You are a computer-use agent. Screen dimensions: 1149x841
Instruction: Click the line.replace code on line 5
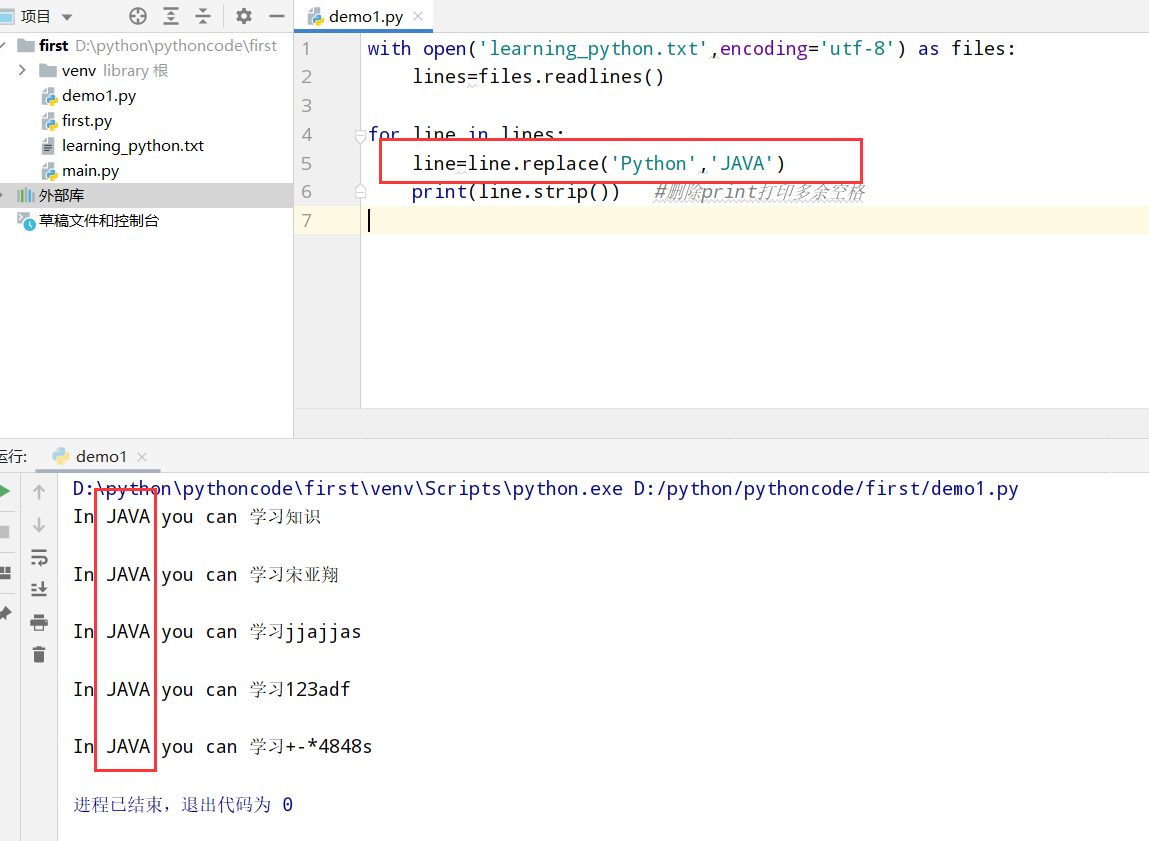pos(598,163)
